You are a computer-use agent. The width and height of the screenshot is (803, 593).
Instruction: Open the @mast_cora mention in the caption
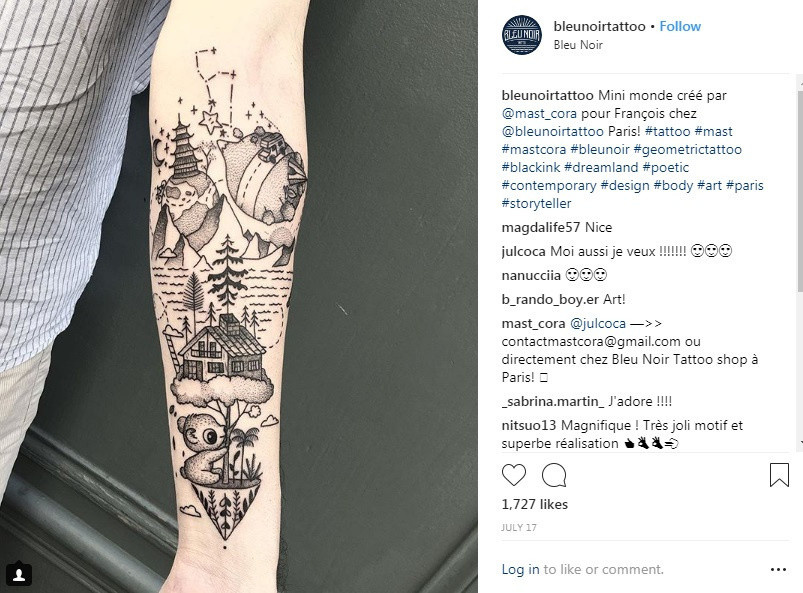pos(539,113)
